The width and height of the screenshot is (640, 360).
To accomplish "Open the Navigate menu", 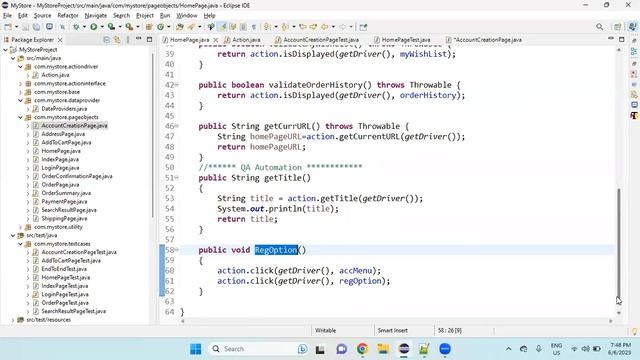I will click(96, 16).
